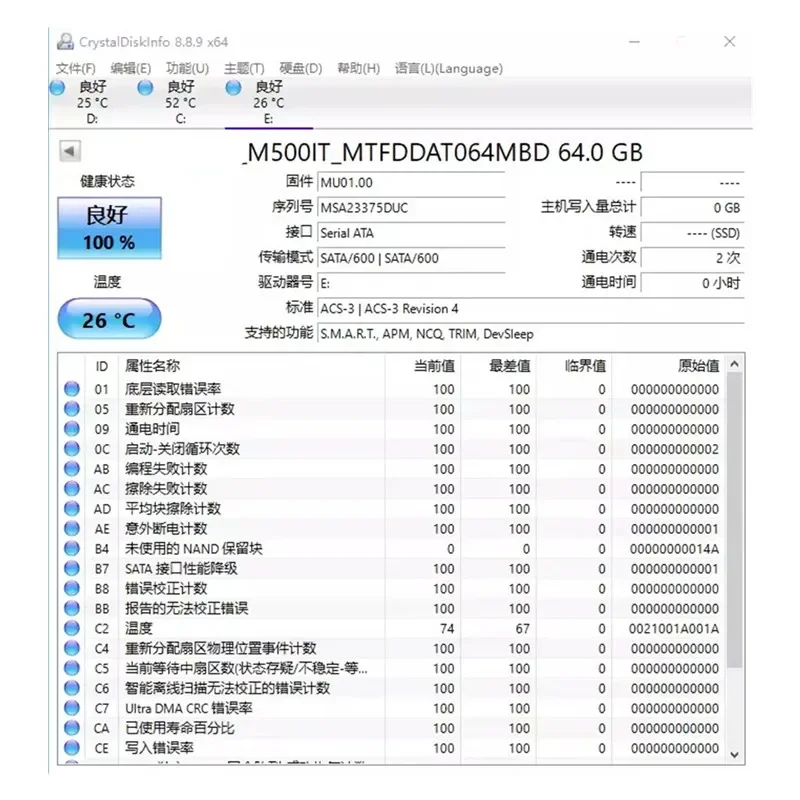Click the status orb for attribute C6
The width and height of the screenshot is (800, 800).
coord(72,688)
